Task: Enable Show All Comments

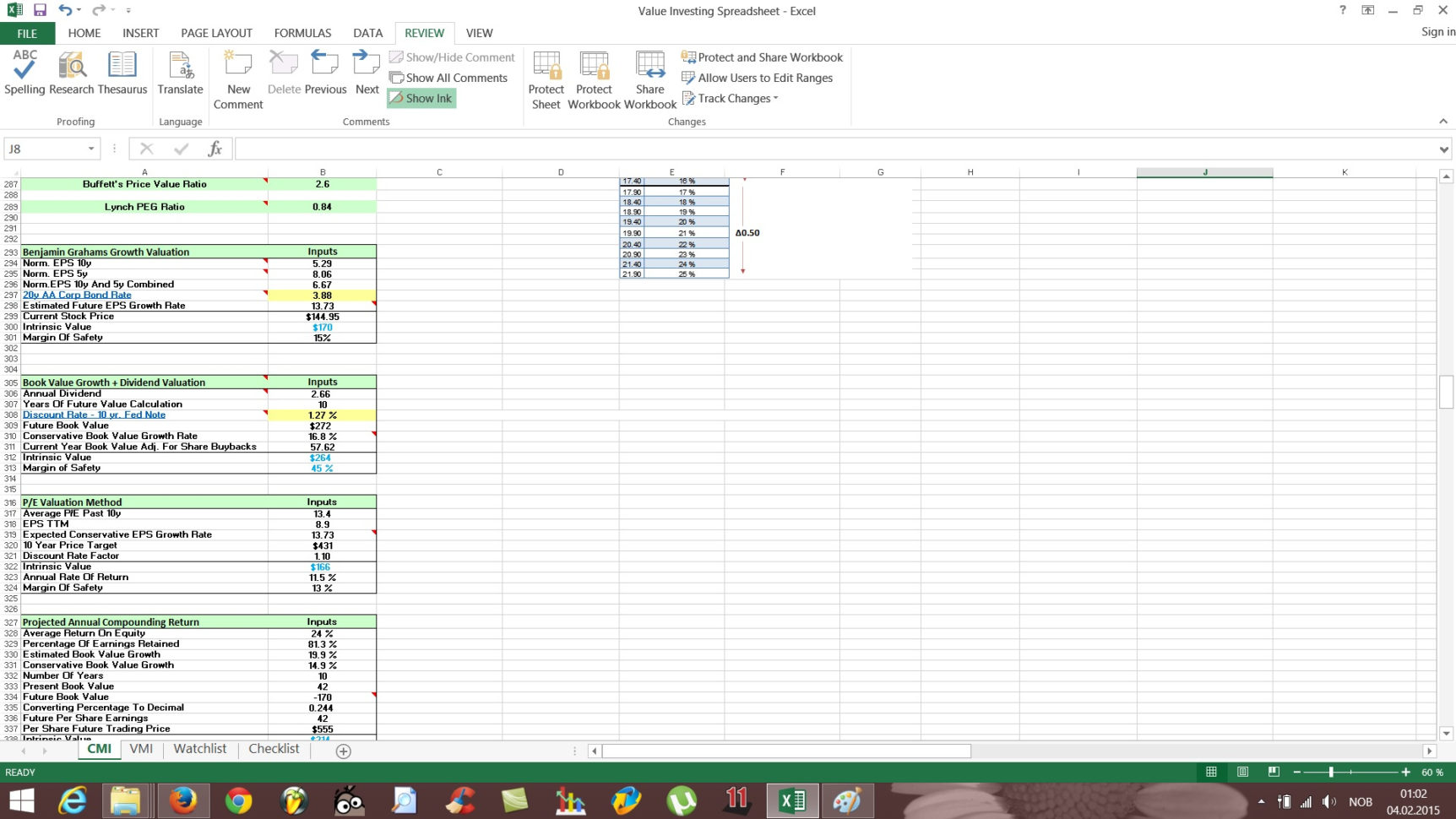Action: (x=449, y=78)
